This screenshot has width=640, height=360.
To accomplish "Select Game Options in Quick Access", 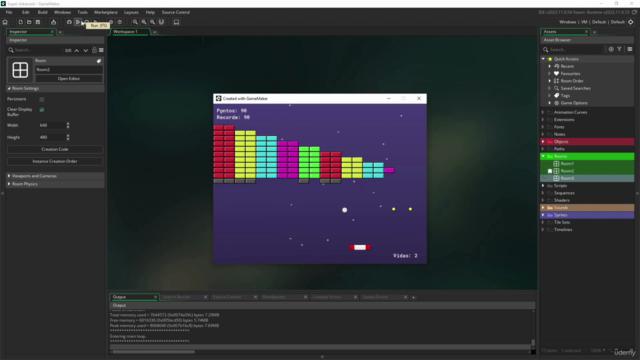I will (x=574, y=103).
